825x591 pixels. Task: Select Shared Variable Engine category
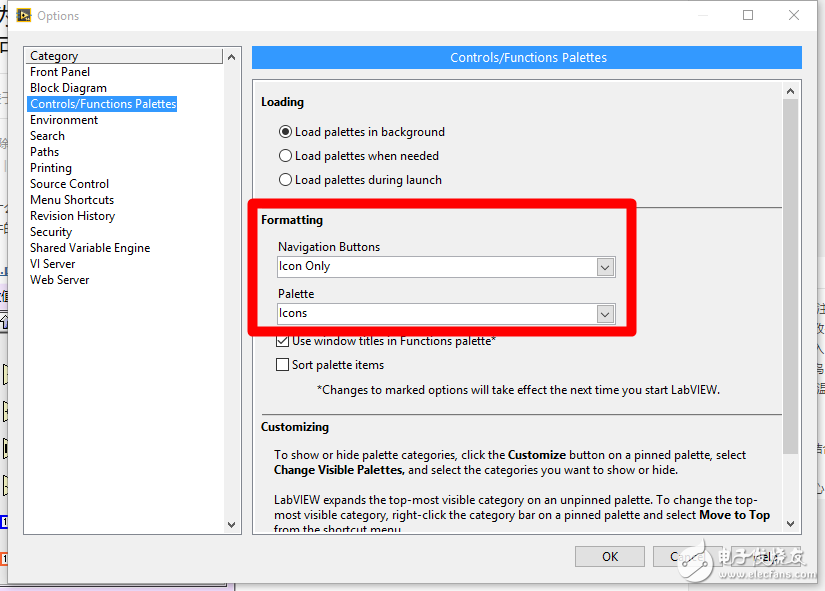tap(90, 248)
